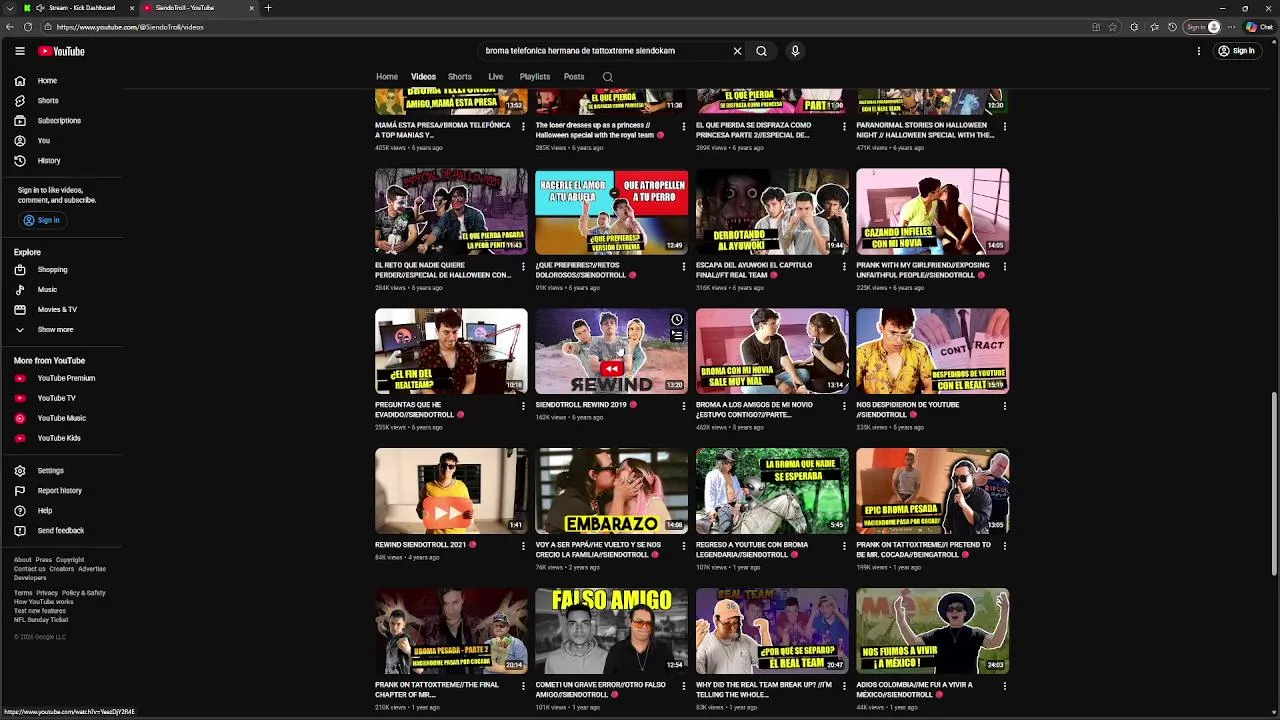This screenshot has width=1280, height=720.
Task: Open the EMBARAZO video thumbnail
Action: point(611,491)
